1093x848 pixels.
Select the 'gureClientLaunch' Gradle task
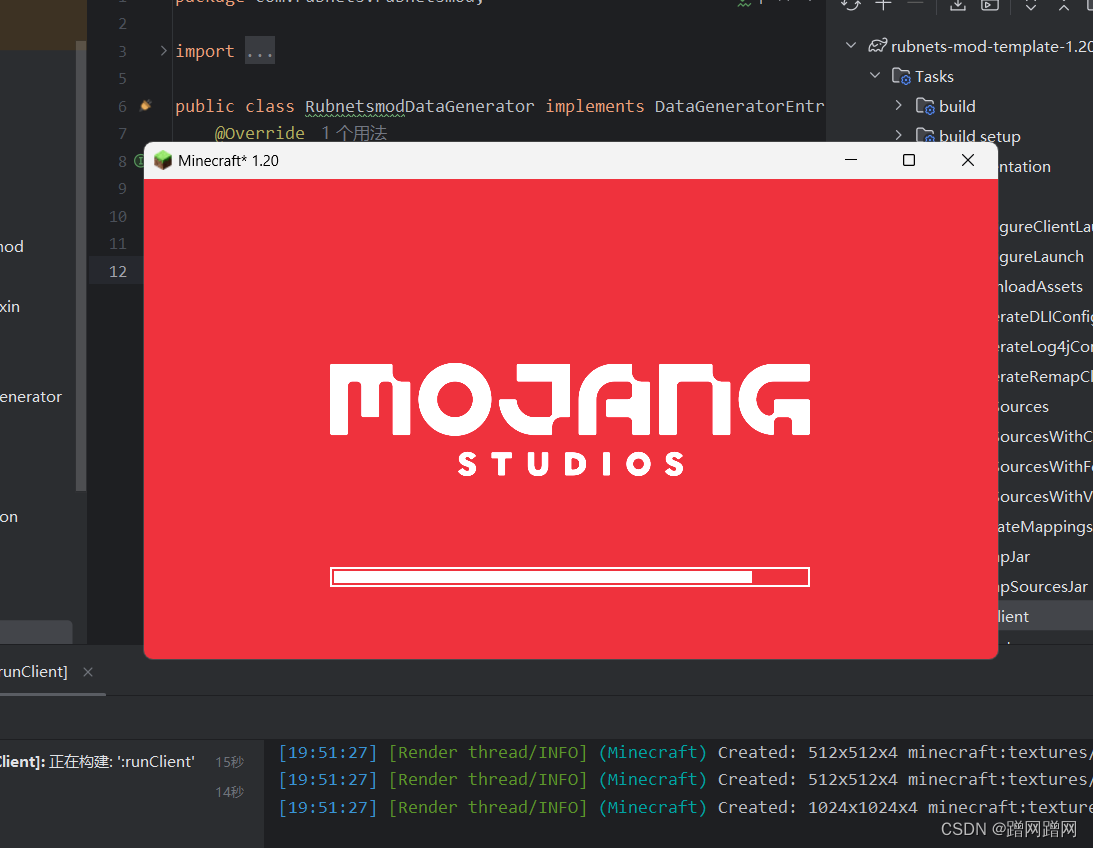coord(1046,226)
